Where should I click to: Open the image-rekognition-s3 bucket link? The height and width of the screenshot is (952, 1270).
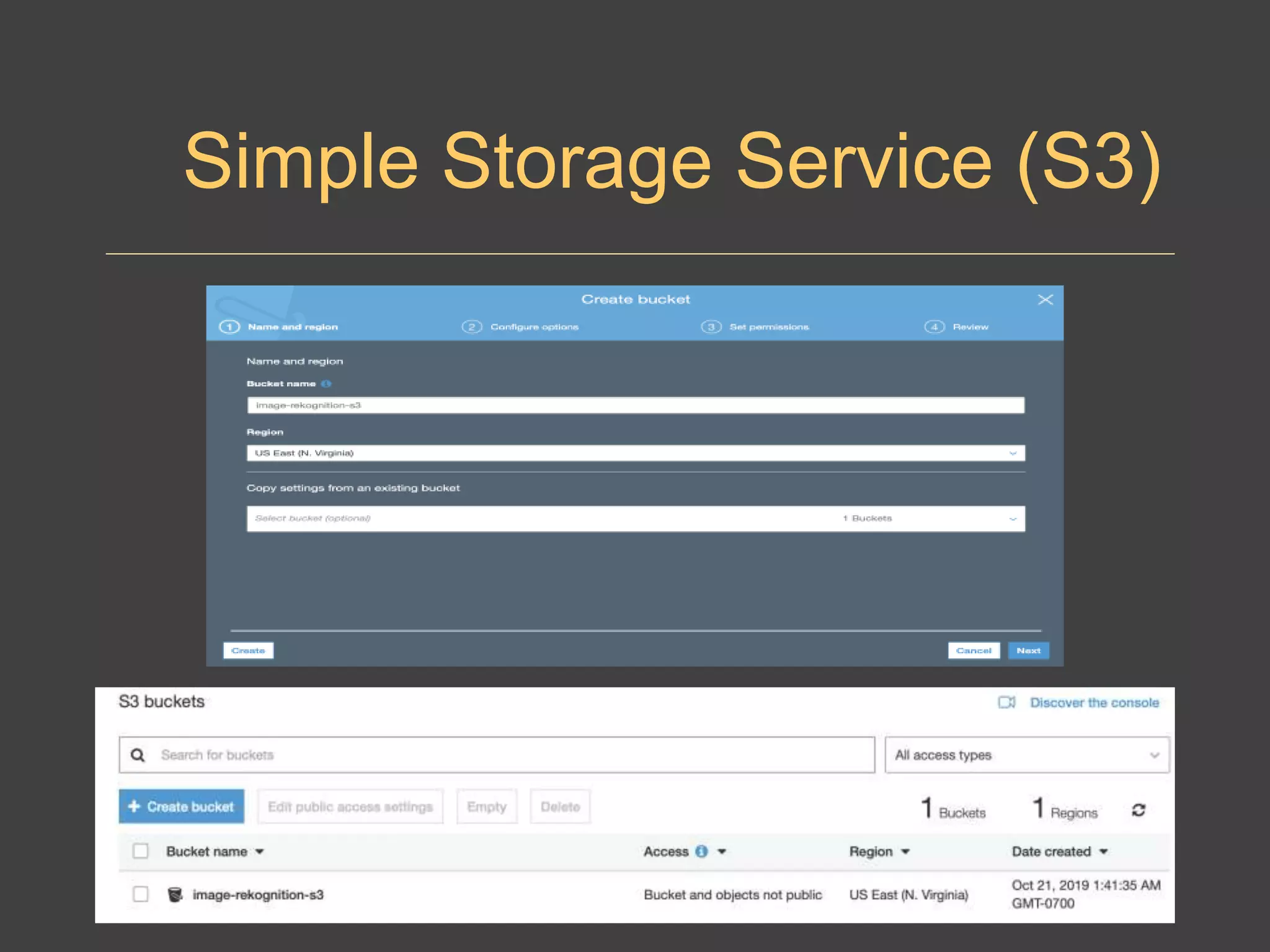[258, 894]
